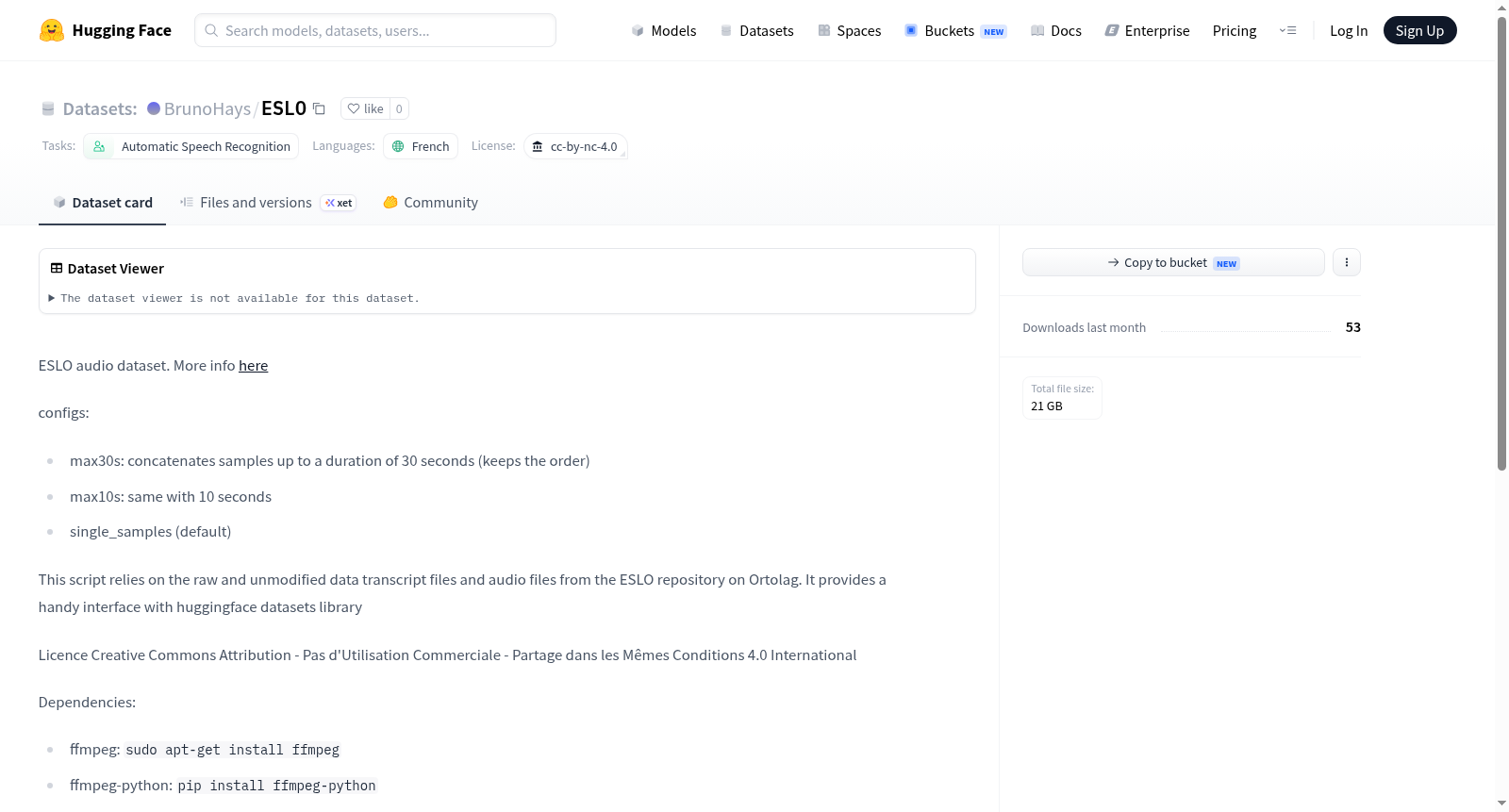Click the xet badge on the Files tab

(x=339, y=203)
